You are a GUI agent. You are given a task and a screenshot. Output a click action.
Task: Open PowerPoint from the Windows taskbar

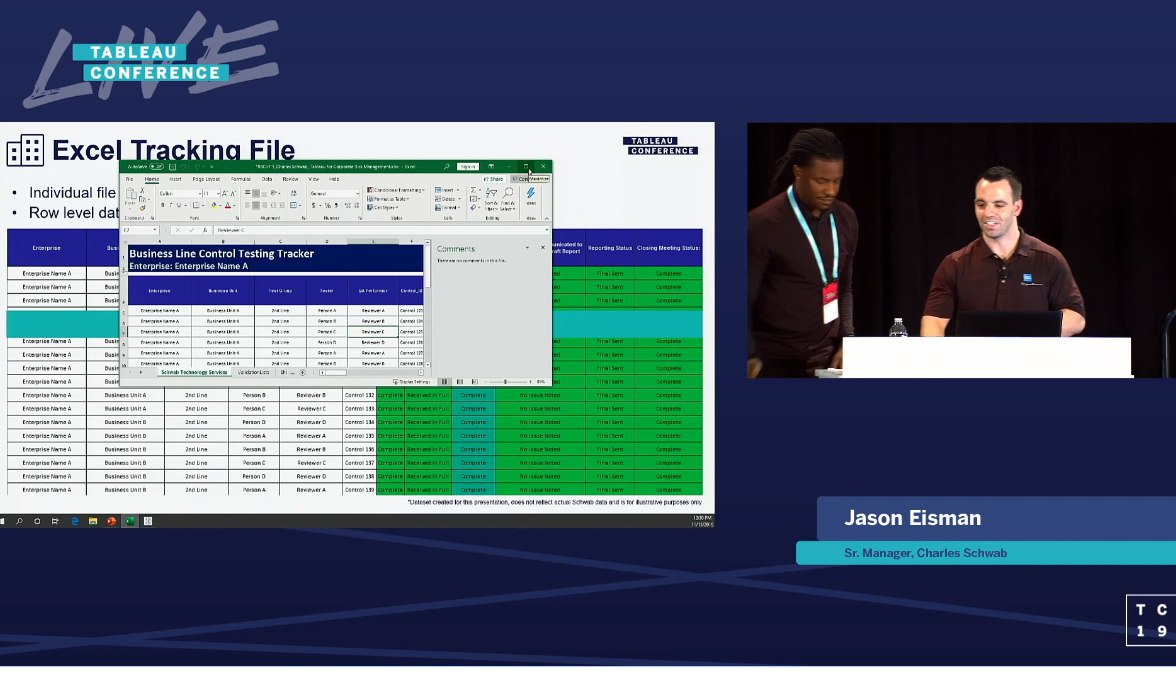111,520
